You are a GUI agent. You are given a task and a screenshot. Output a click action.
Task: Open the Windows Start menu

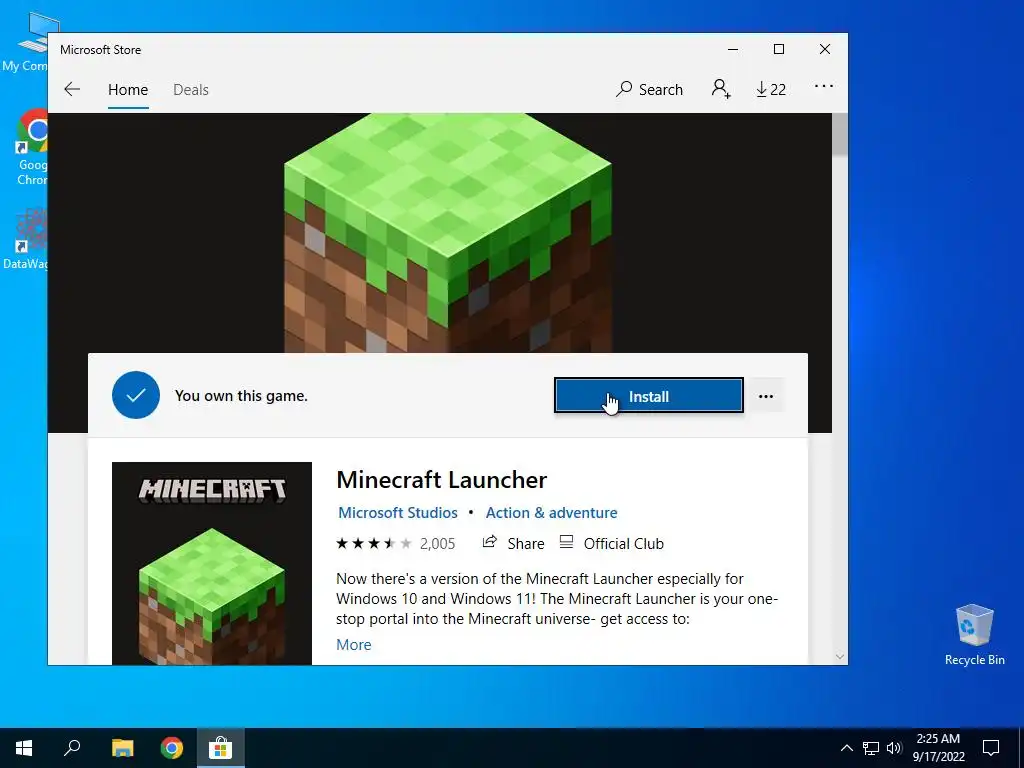pyautogui.click(x=24, y=748)
